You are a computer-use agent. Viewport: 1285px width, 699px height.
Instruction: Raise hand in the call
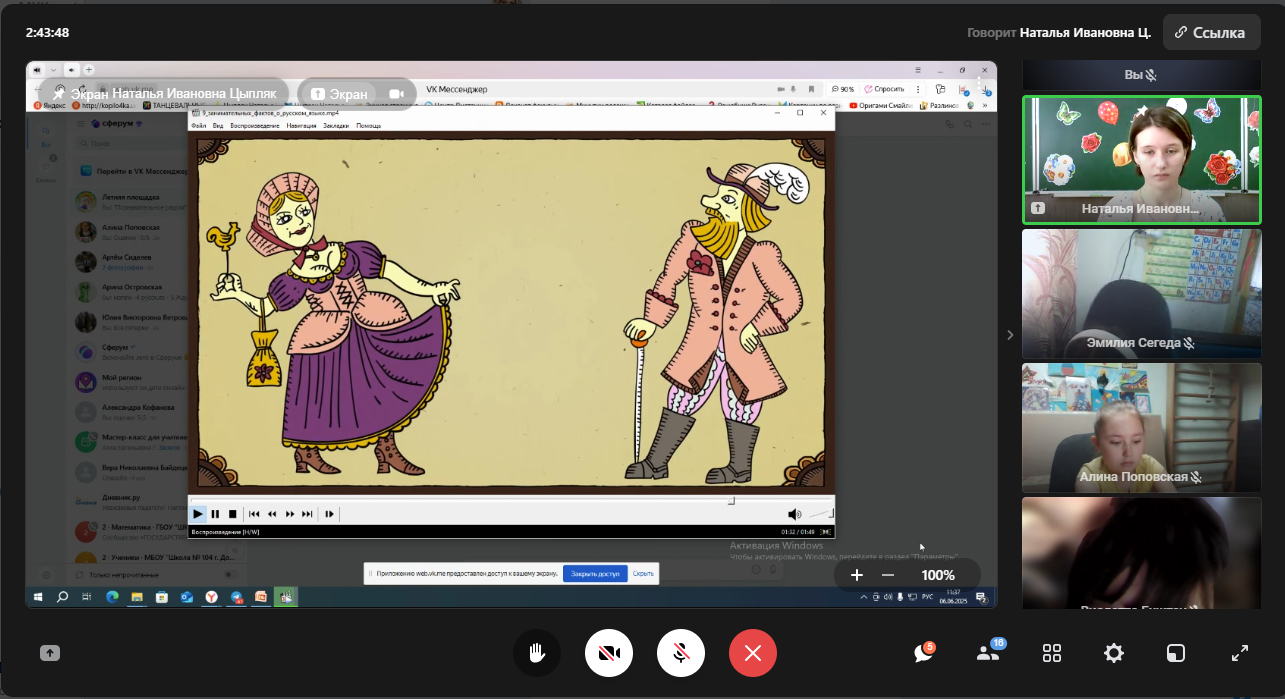(537, 653)
